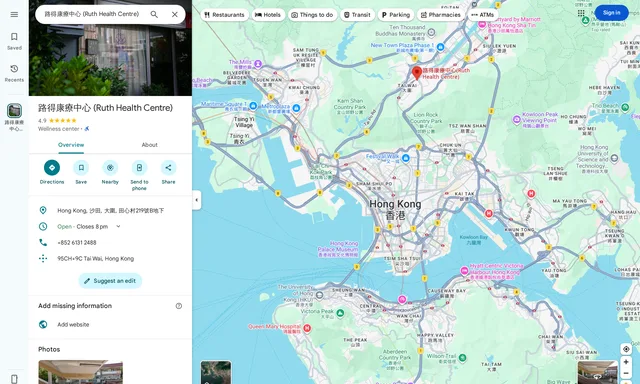This screenshot has height=384, width=640.
Task: Click the search magnifier icon
Action: point(154,15)
